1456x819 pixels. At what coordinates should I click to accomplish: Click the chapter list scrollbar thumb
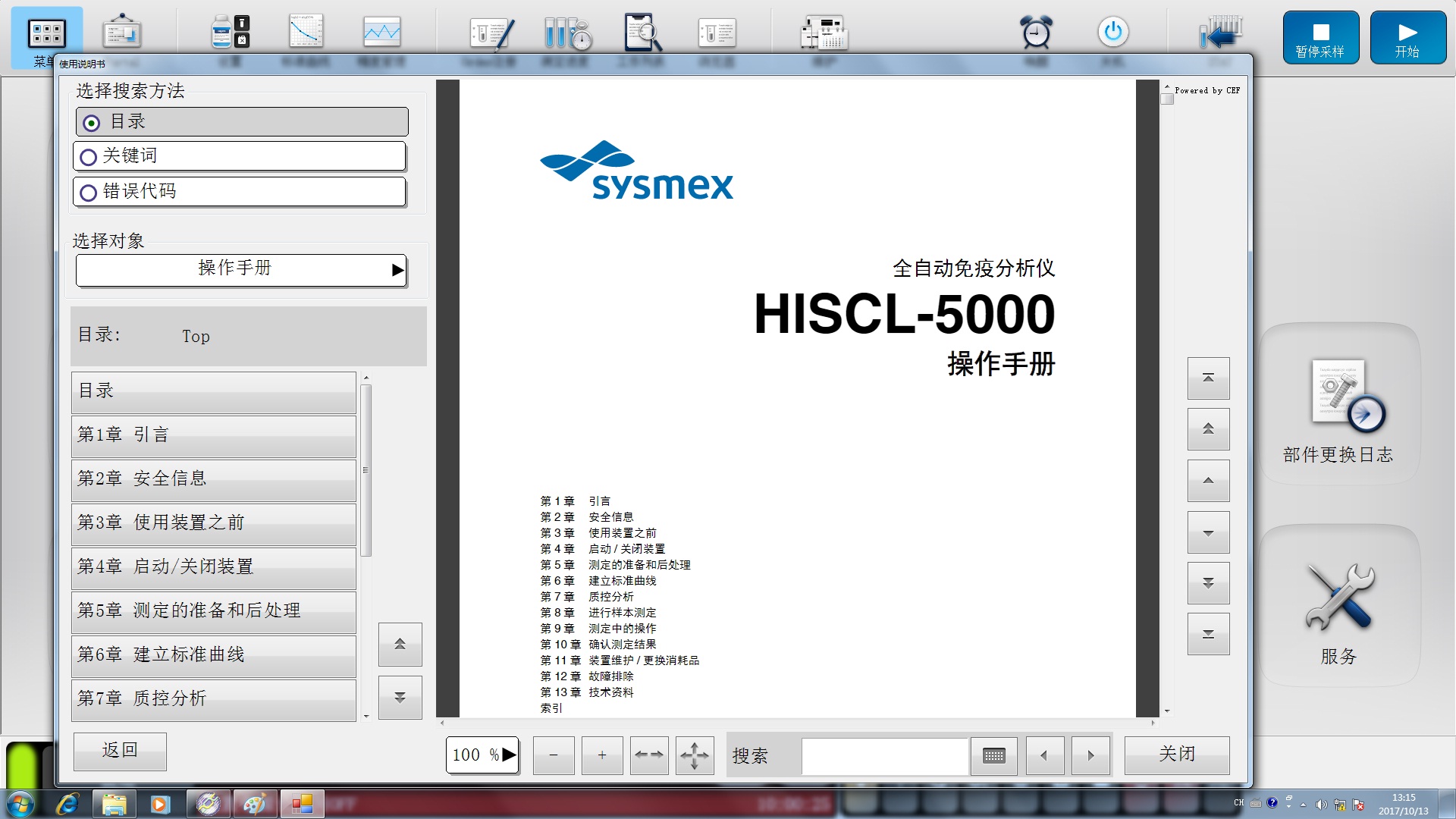point(366,470)
